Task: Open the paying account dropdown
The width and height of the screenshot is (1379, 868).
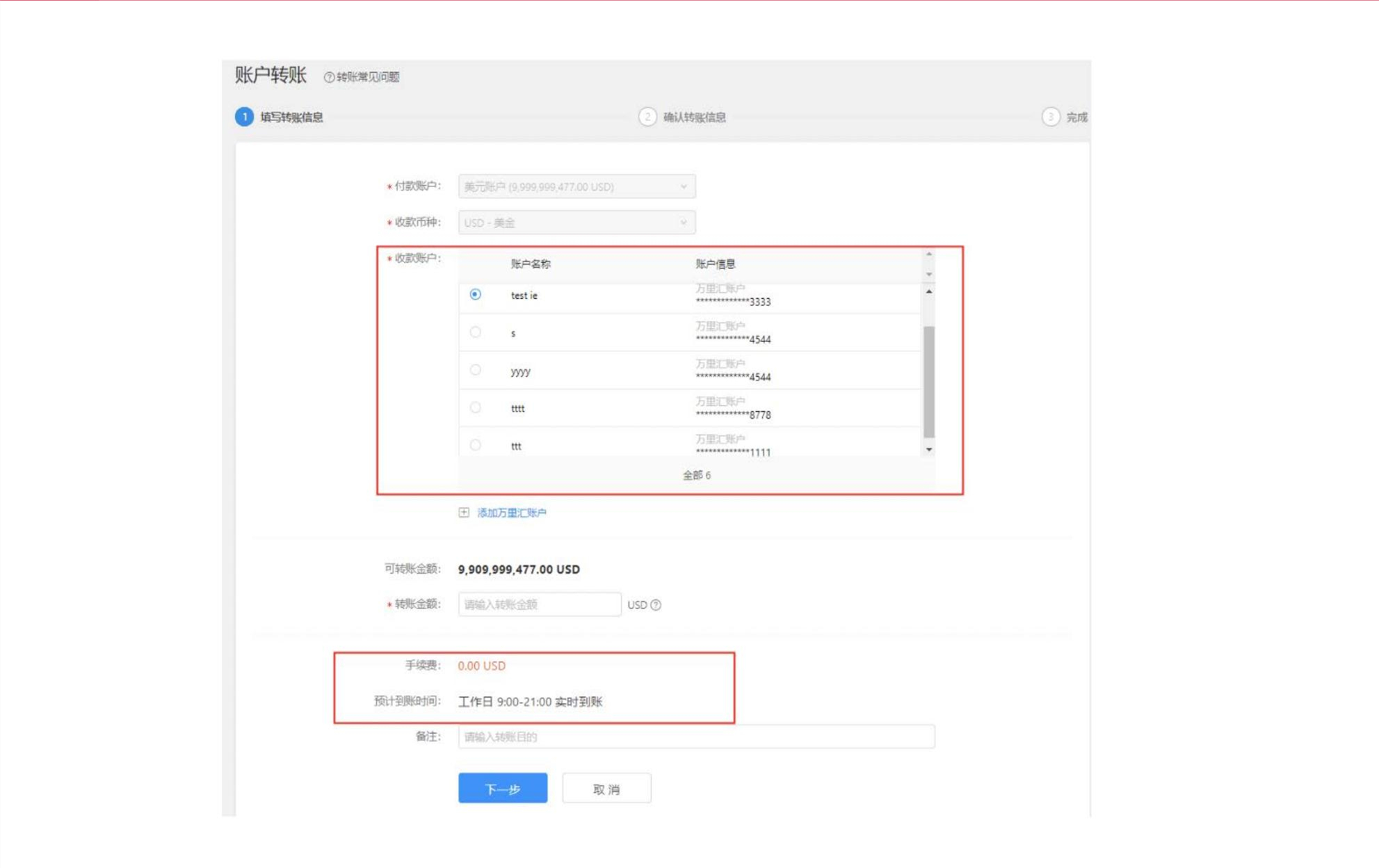Action: coord(576,186)
